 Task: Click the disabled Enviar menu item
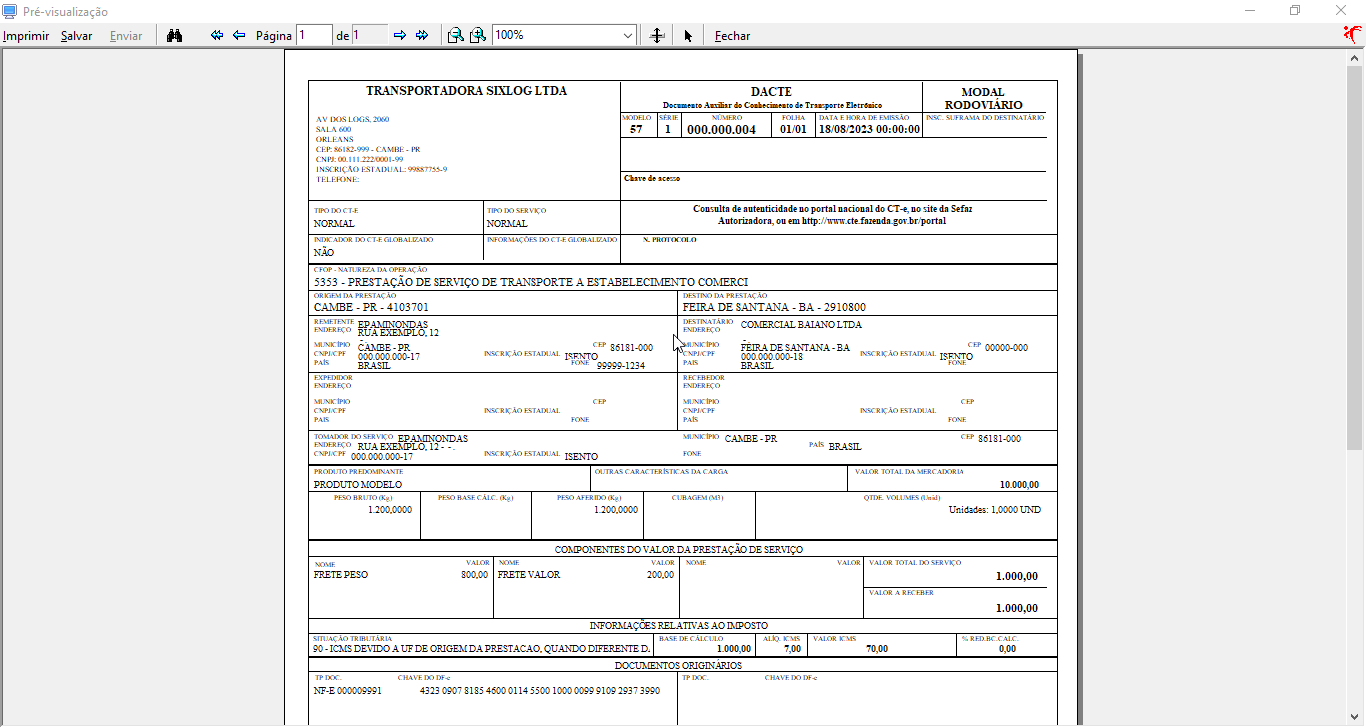point(126,36)
